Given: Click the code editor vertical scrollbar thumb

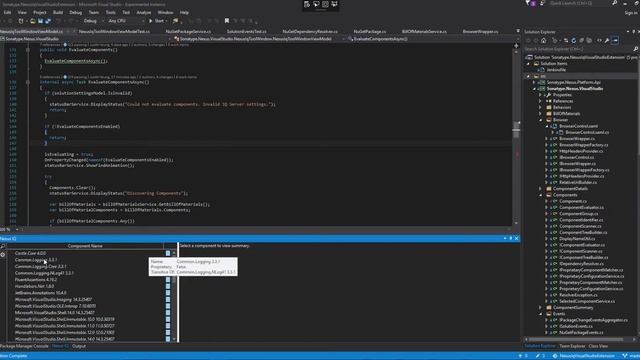Looking at the screenshot, I should tap(516, 130).
